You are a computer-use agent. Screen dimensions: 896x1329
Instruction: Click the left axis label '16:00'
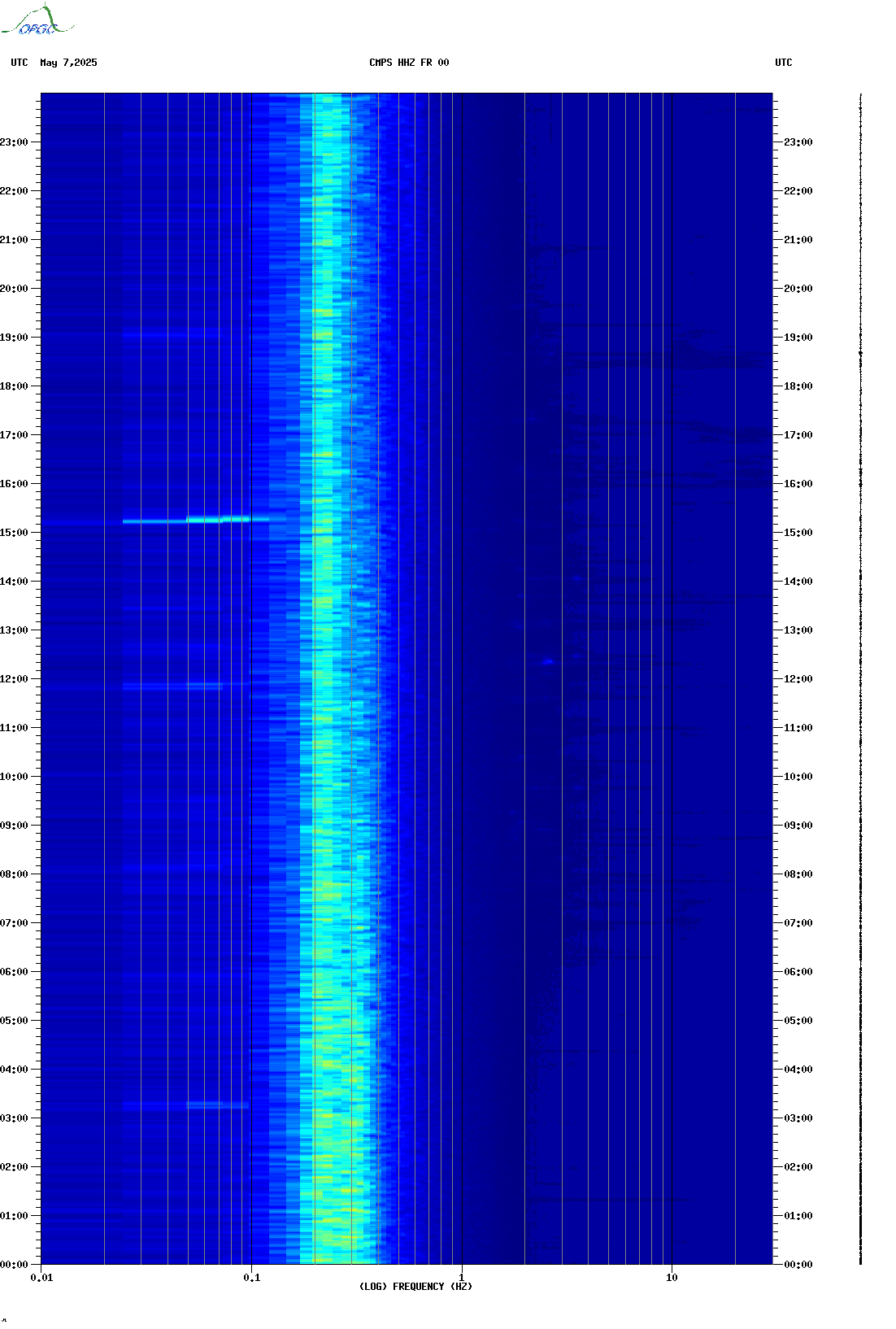(x=14, y=484)
